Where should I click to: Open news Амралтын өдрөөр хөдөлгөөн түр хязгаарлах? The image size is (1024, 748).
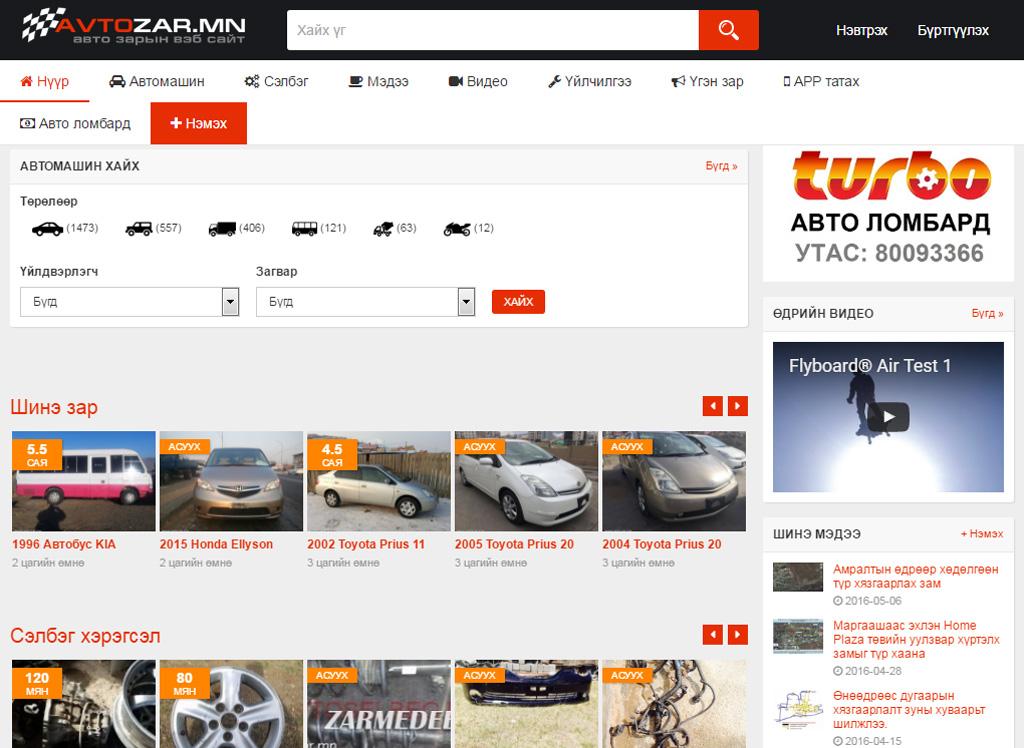(916, 576)
